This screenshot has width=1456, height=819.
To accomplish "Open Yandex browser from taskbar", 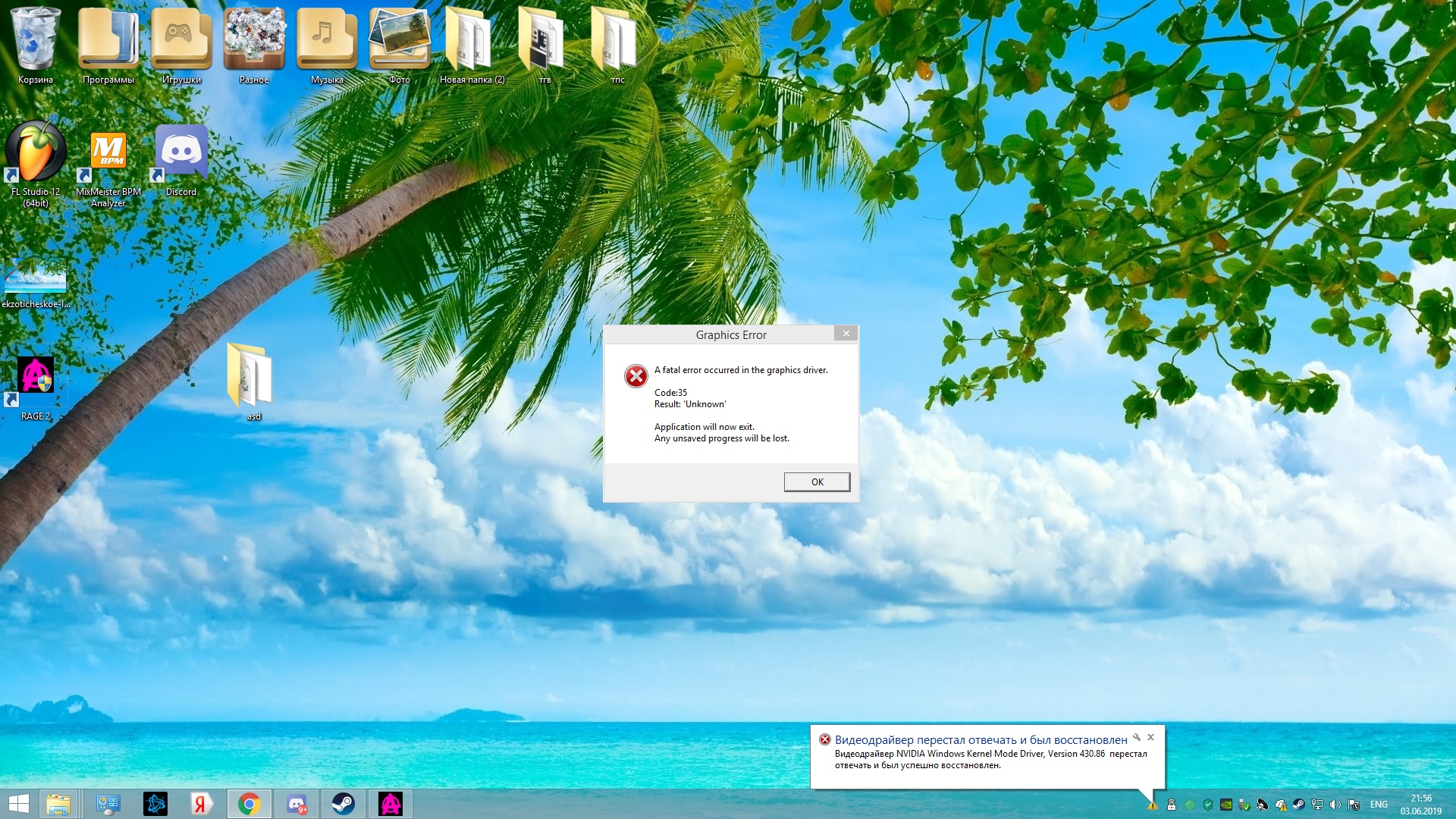I will (201, 804).
